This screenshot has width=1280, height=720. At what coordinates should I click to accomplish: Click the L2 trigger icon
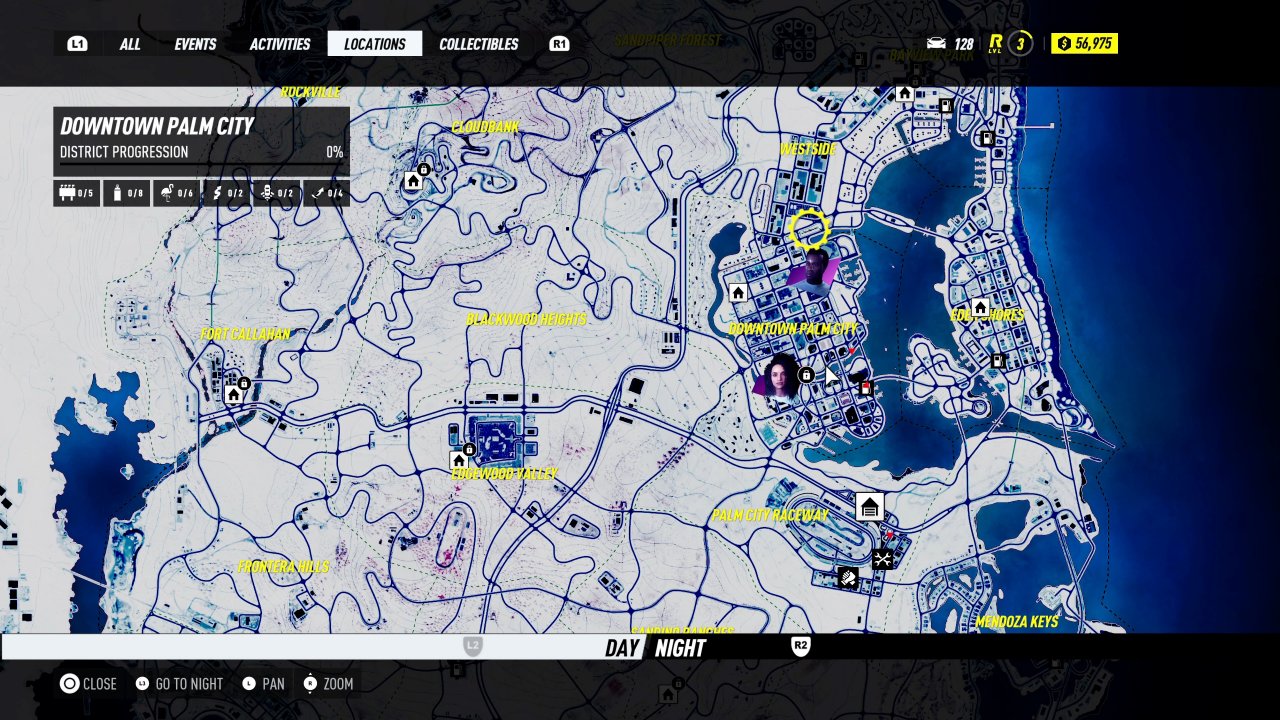pyautogui.click(x=473, y=646)
